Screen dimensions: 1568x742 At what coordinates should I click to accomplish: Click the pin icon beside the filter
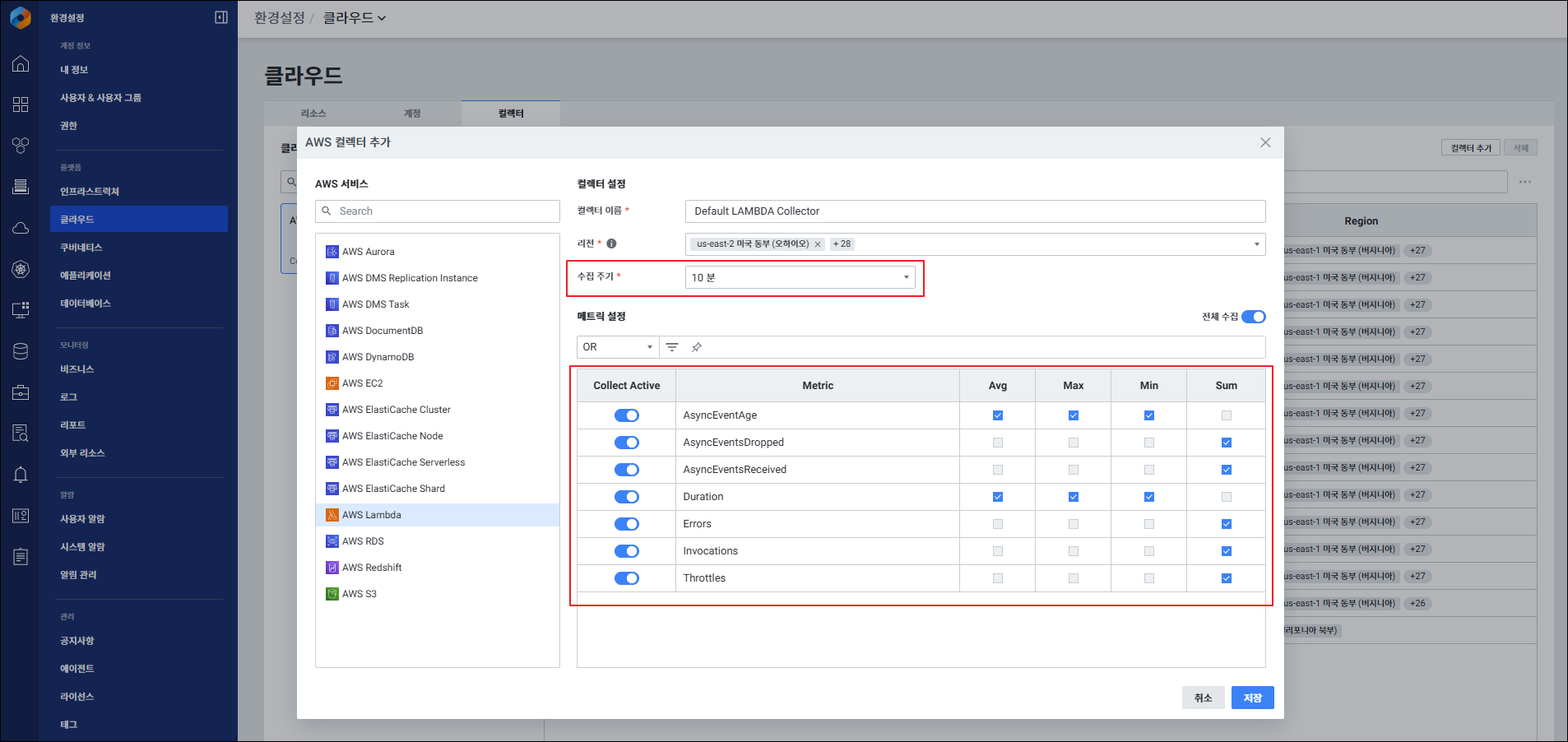(x=697, y=347)
